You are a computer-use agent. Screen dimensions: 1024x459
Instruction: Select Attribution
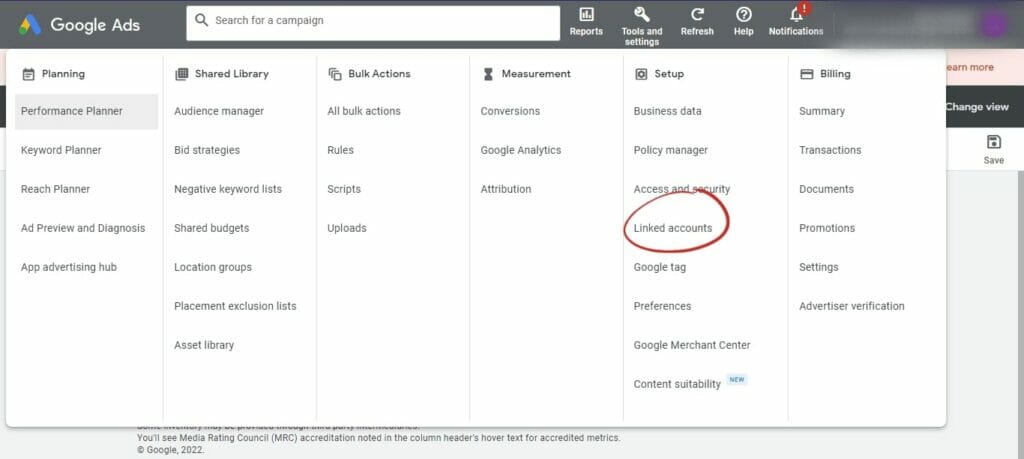point(505,189)
